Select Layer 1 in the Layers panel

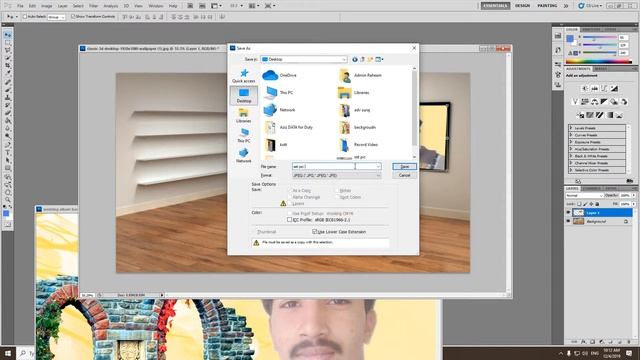[602, 213]
